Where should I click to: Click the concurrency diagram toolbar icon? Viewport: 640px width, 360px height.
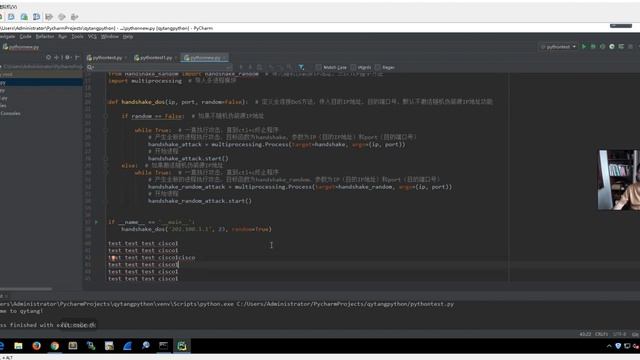point(621,47)
